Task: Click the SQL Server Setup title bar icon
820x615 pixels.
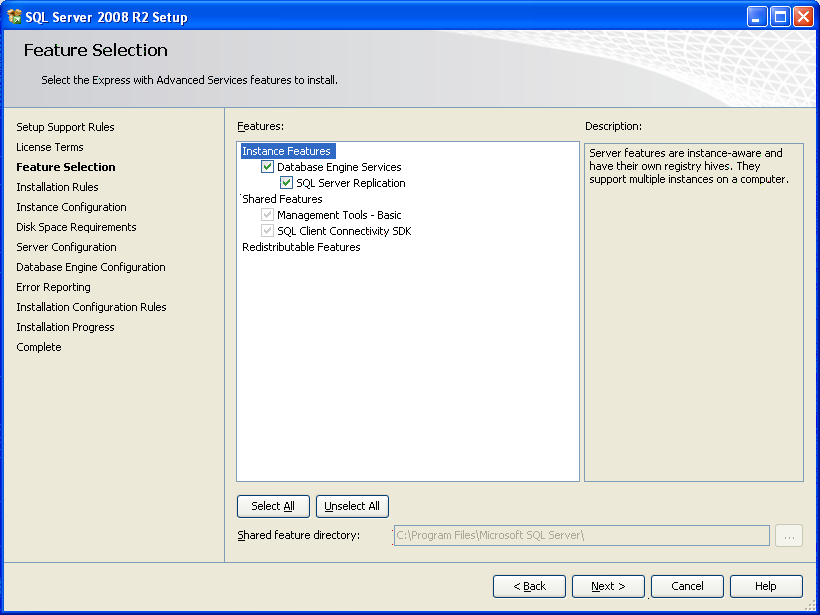Action: [x=14, y=17]
